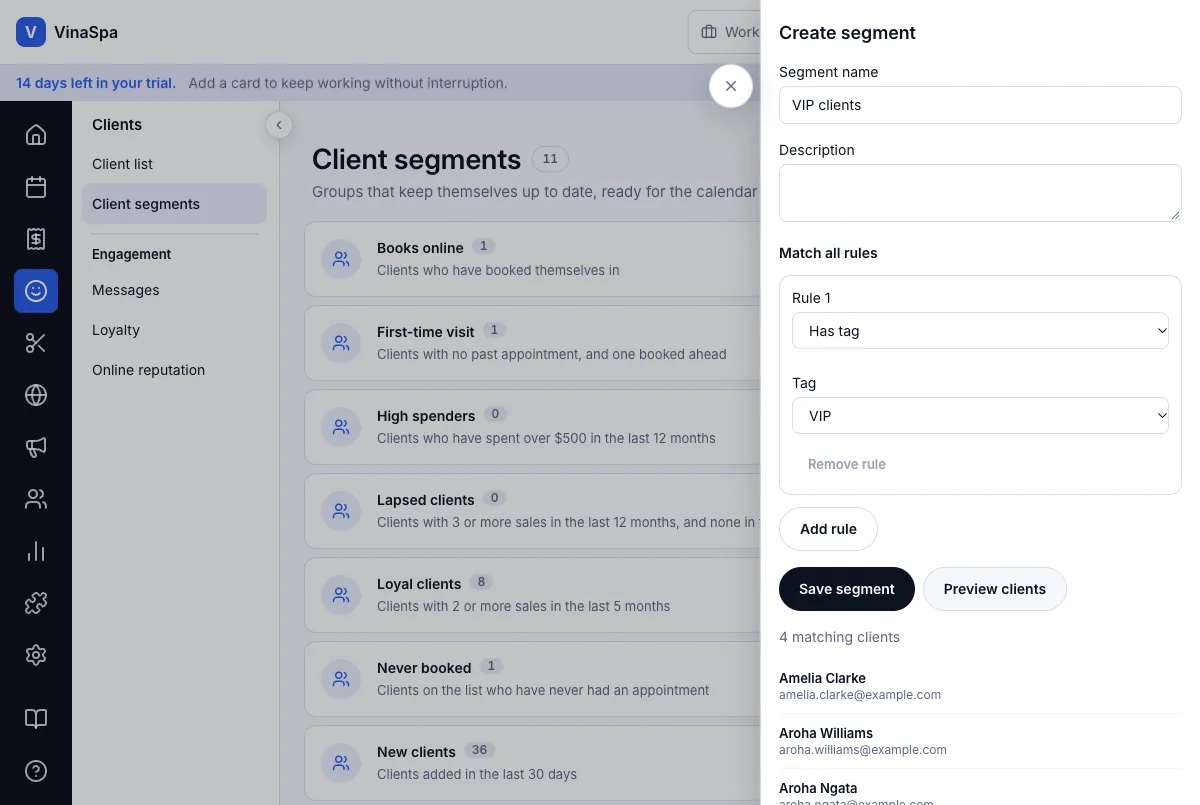Open the Books online segment title
Screen dimensions: 1200x805
tap(420, 248)
